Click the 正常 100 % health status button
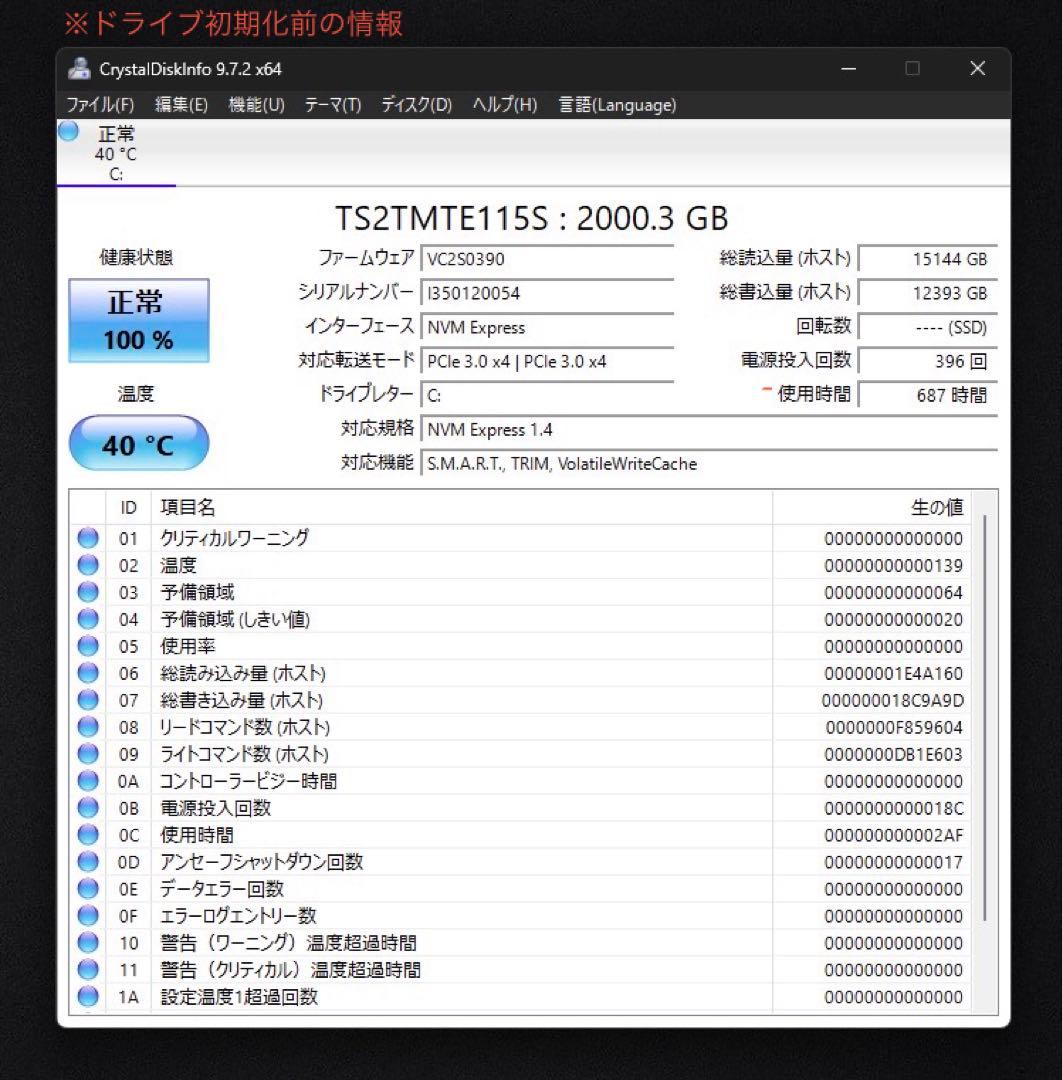This screenshot has height=1080, width=1062. tap(138, 320)
